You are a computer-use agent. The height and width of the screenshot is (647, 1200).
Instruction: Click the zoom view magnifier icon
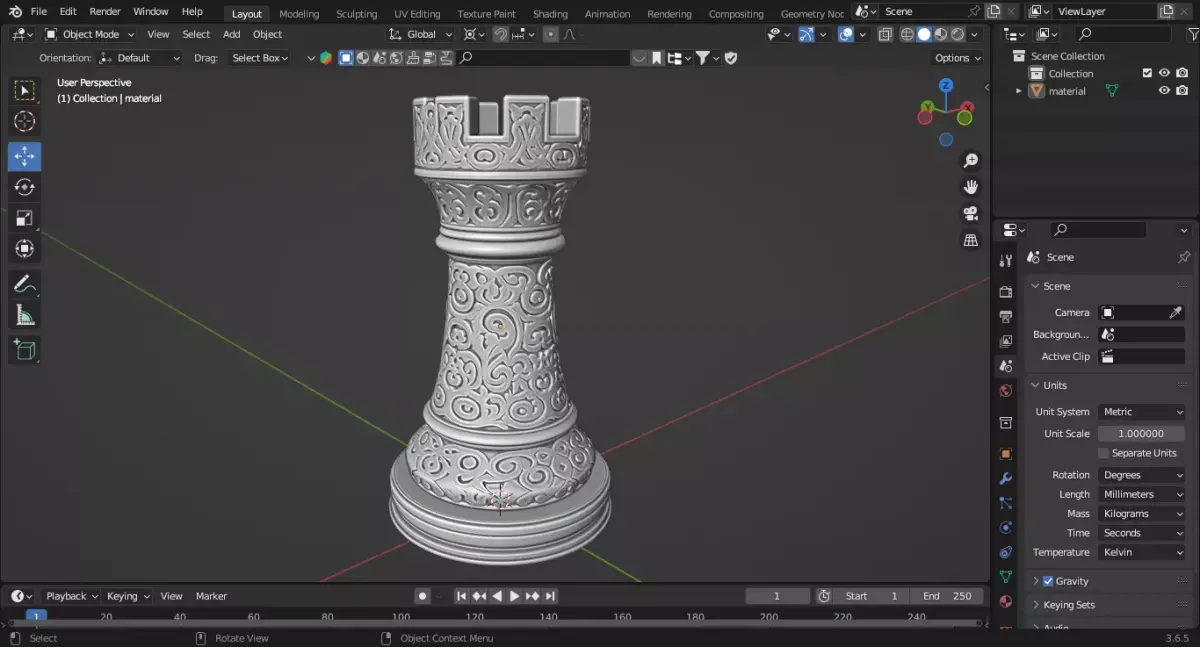coord(970,161)
